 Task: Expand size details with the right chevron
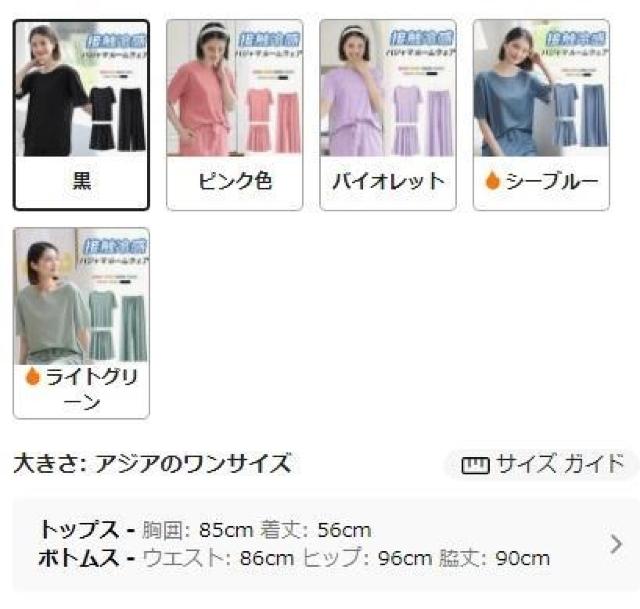(x=616, y=544)
